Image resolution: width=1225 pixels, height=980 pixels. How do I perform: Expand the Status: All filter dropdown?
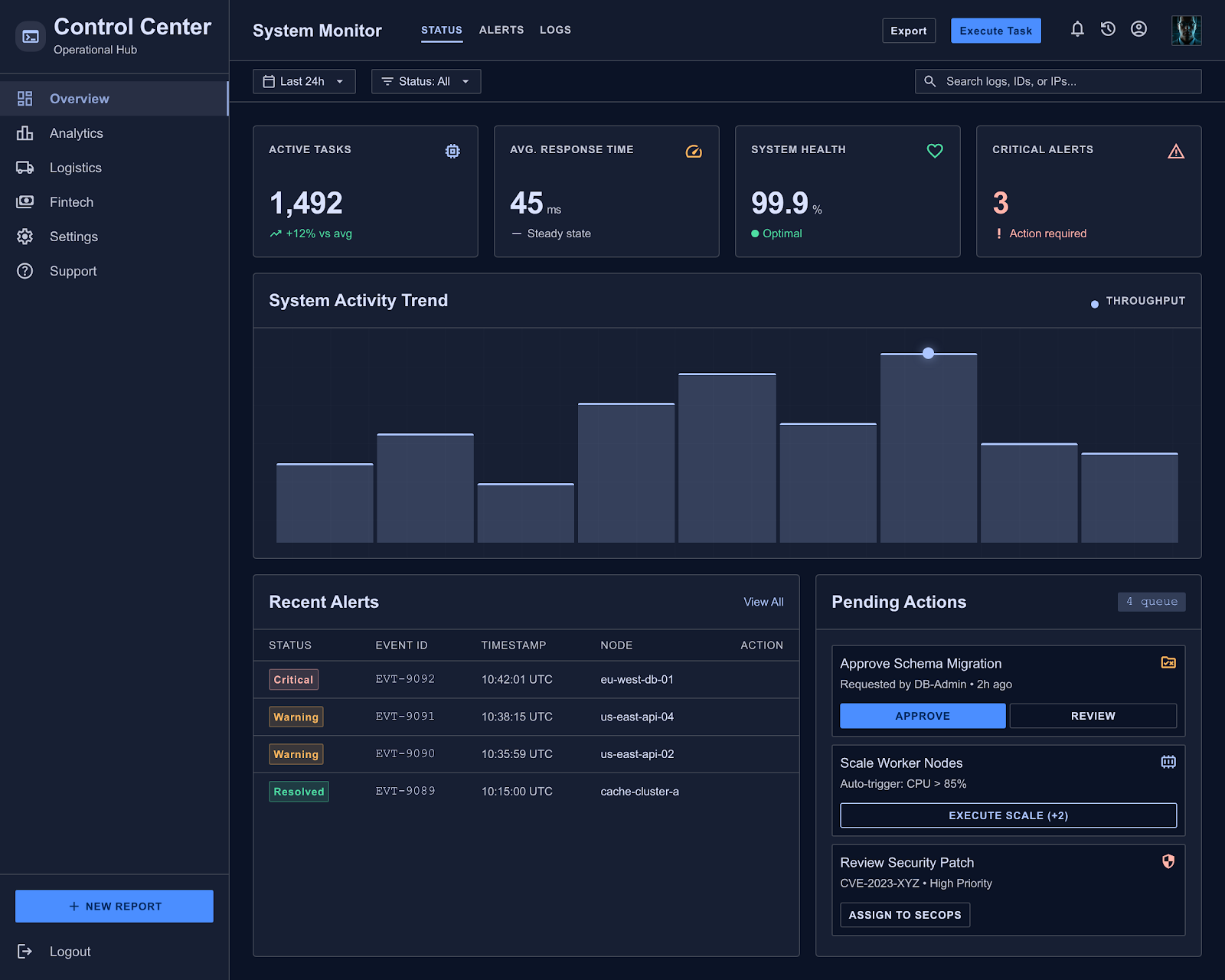pos(426,81)
